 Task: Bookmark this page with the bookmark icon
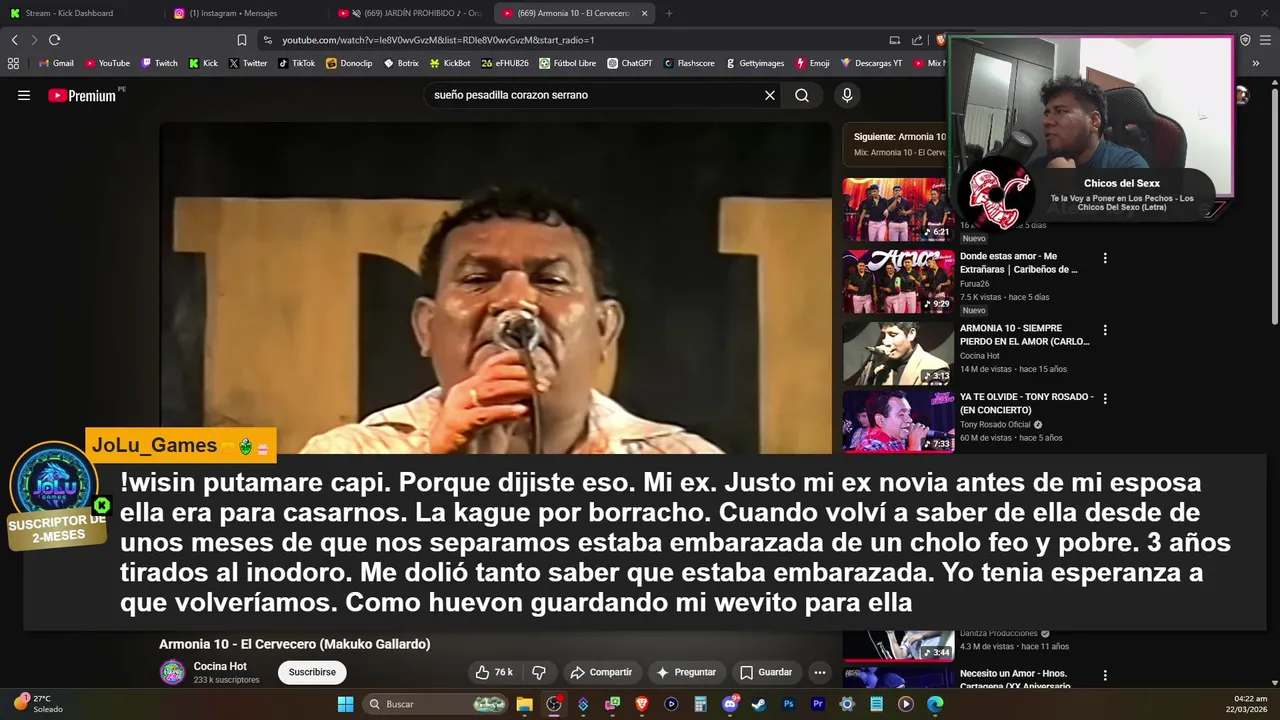pos(242,40)
